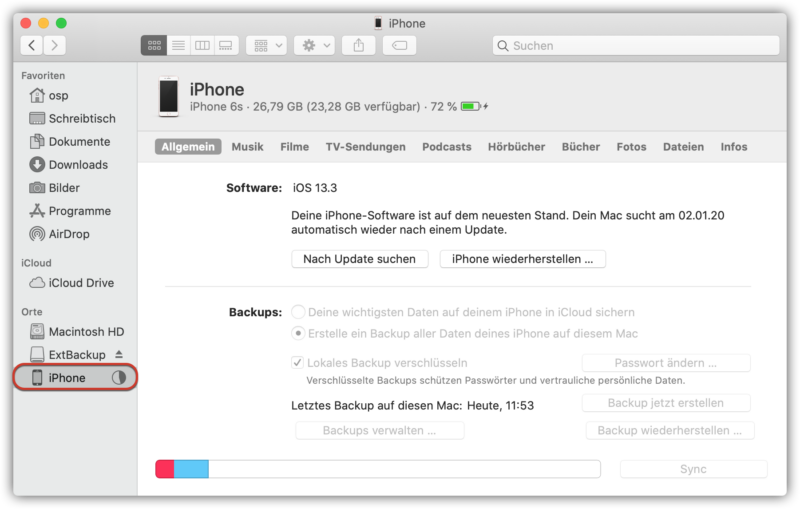Switch to the Bücher tab
This screenshot has height=509, width=800.
[x=581, y=147]
